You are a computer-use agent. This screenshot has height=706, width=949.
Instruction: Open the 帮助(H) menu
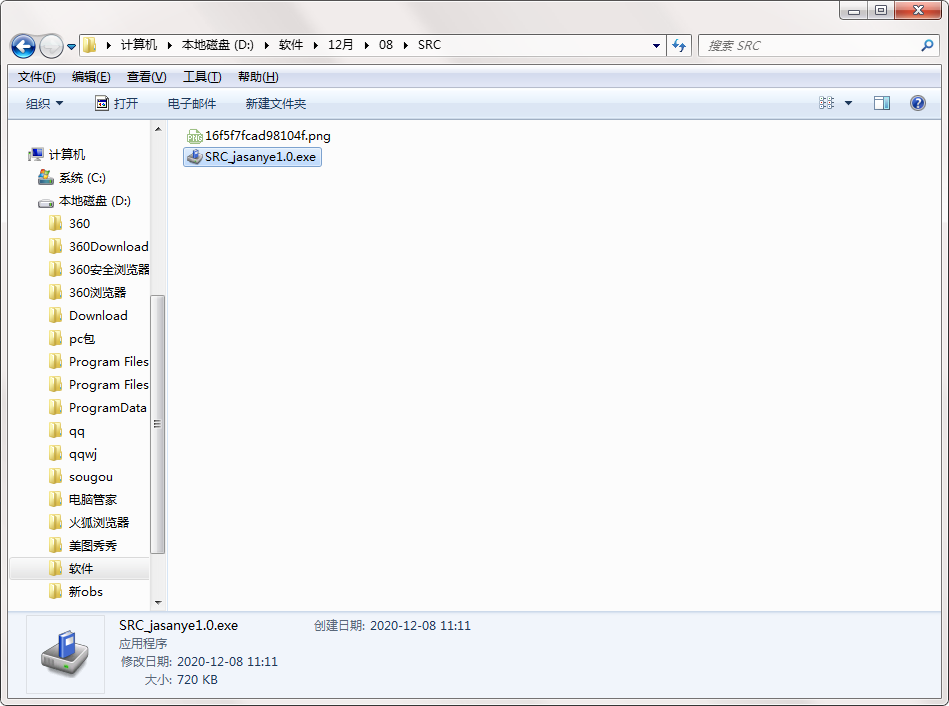[258, 77]
